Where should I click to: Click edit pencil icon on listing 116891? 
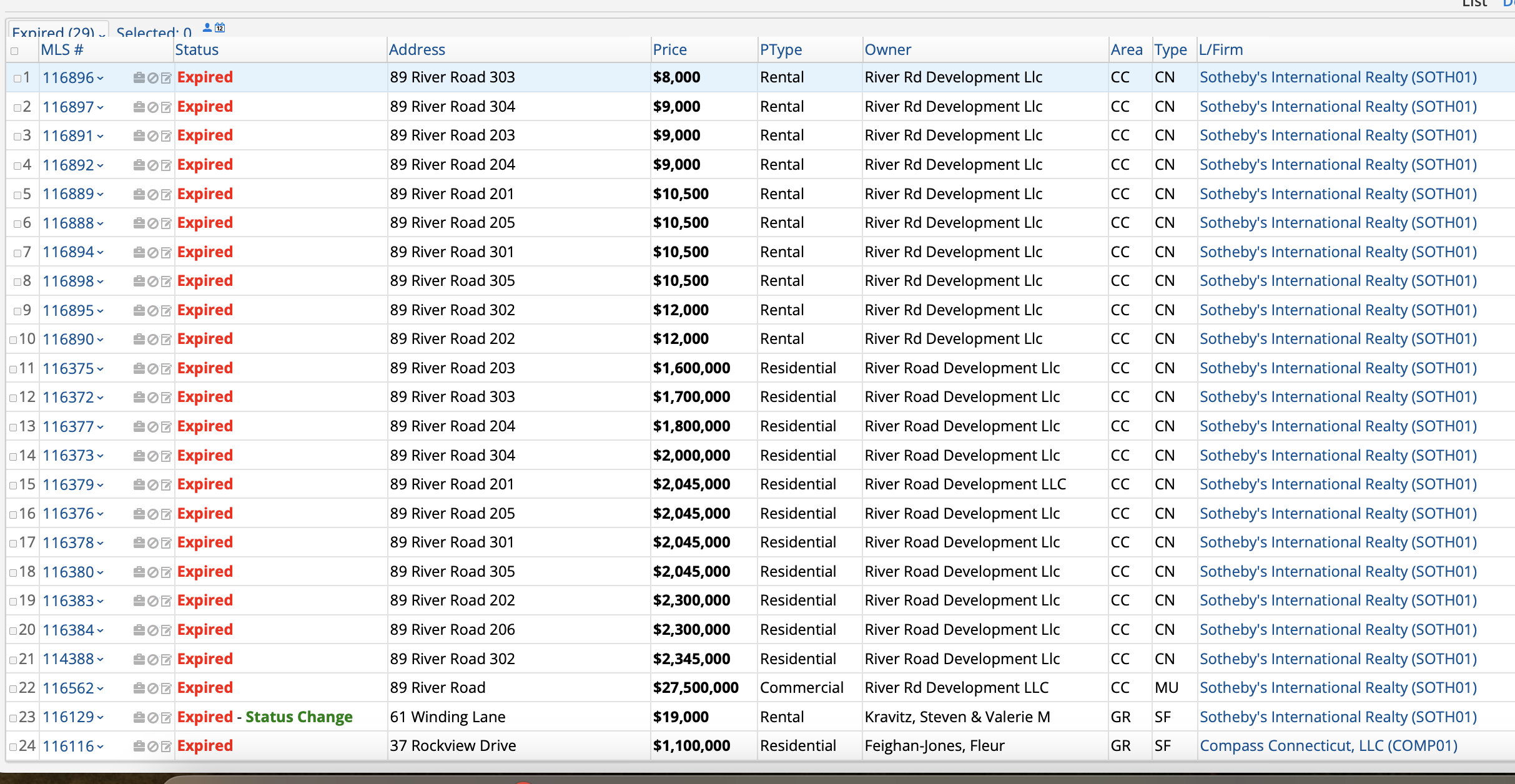166,136
